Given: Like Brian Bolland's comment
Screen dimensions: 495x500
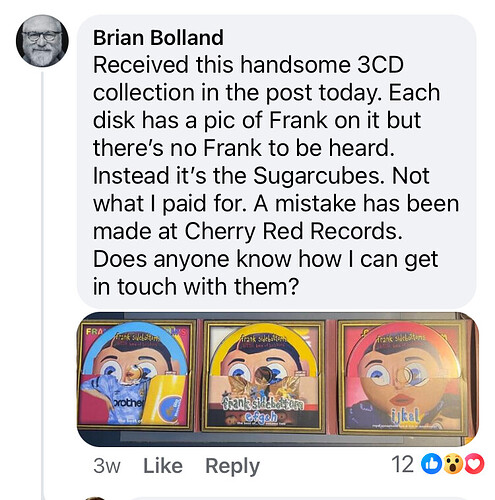Looking at the screenshot, I should pyautogui.click(x=163, y=466).
